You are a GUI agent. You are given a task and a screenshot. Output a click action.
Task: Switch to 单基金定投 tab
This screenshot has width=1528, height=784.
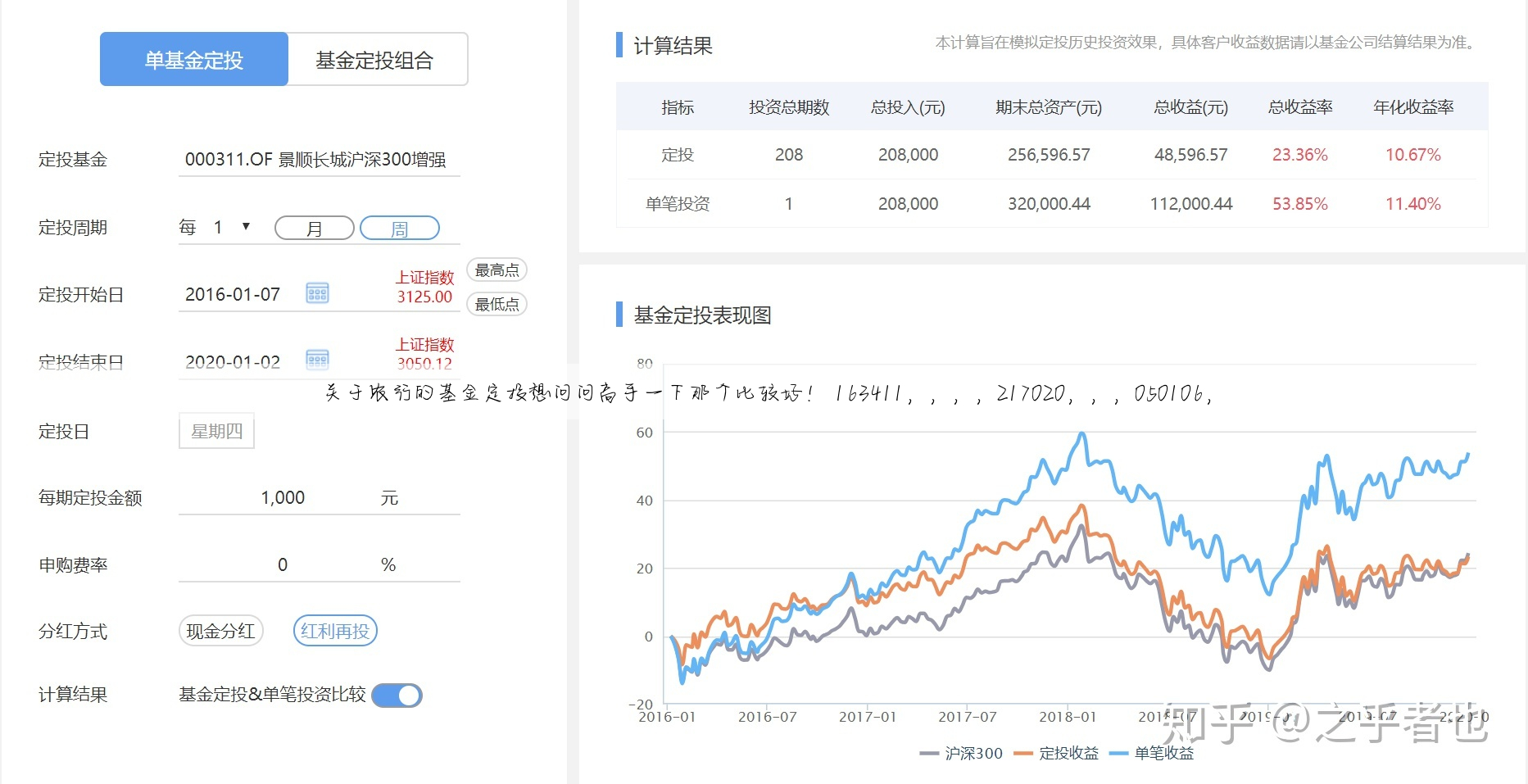point(194,59)
